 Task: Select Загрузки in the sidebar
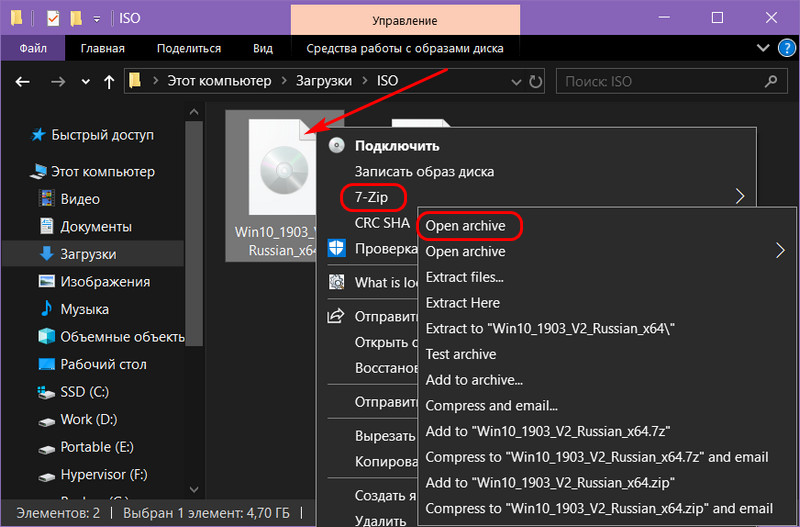click(x=93, y=254)
